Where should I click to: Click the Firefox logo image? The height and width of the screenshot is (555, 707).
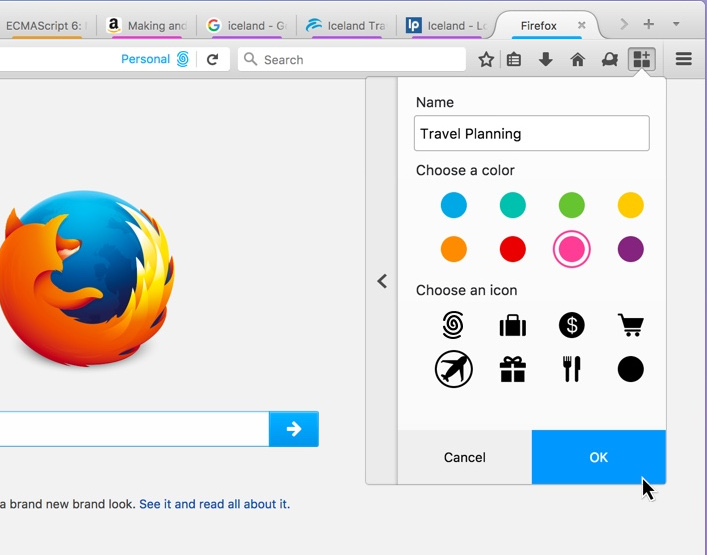(87, 279)
